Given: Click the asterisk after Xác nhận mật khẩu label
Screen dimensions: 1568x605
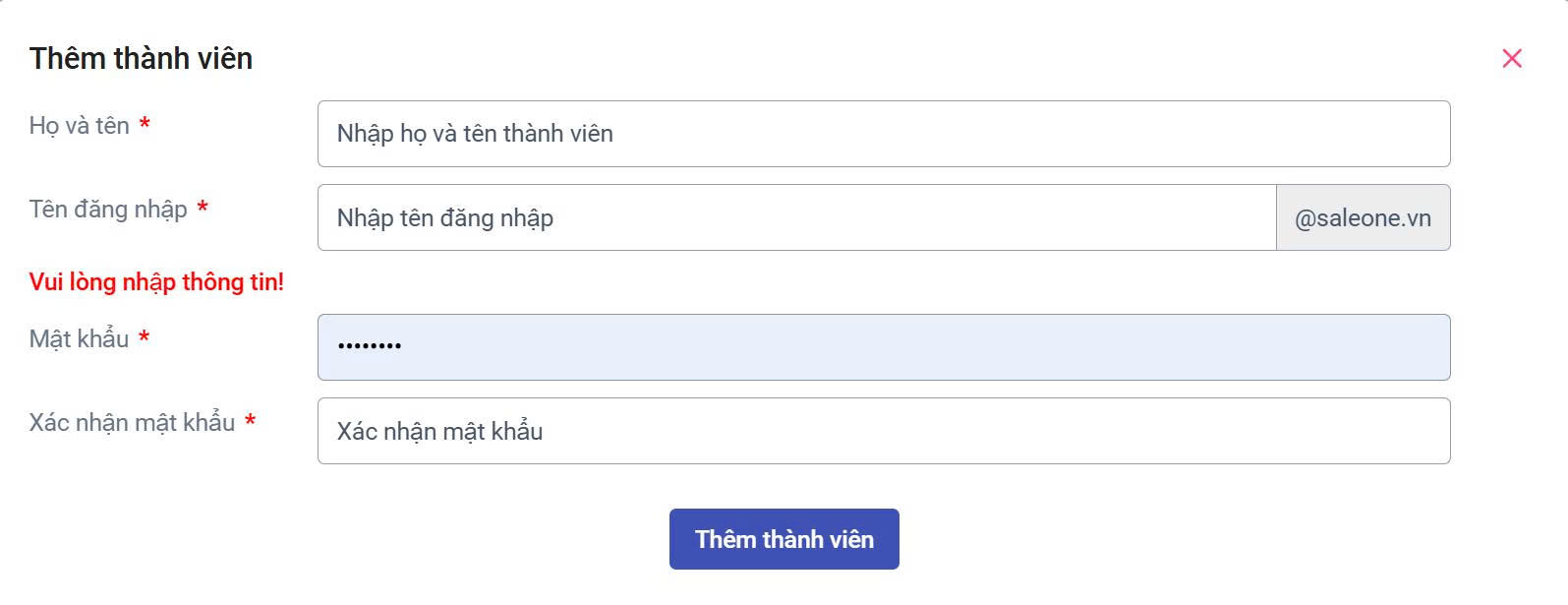Looking at the screenshot, I should tap(251, 421).
